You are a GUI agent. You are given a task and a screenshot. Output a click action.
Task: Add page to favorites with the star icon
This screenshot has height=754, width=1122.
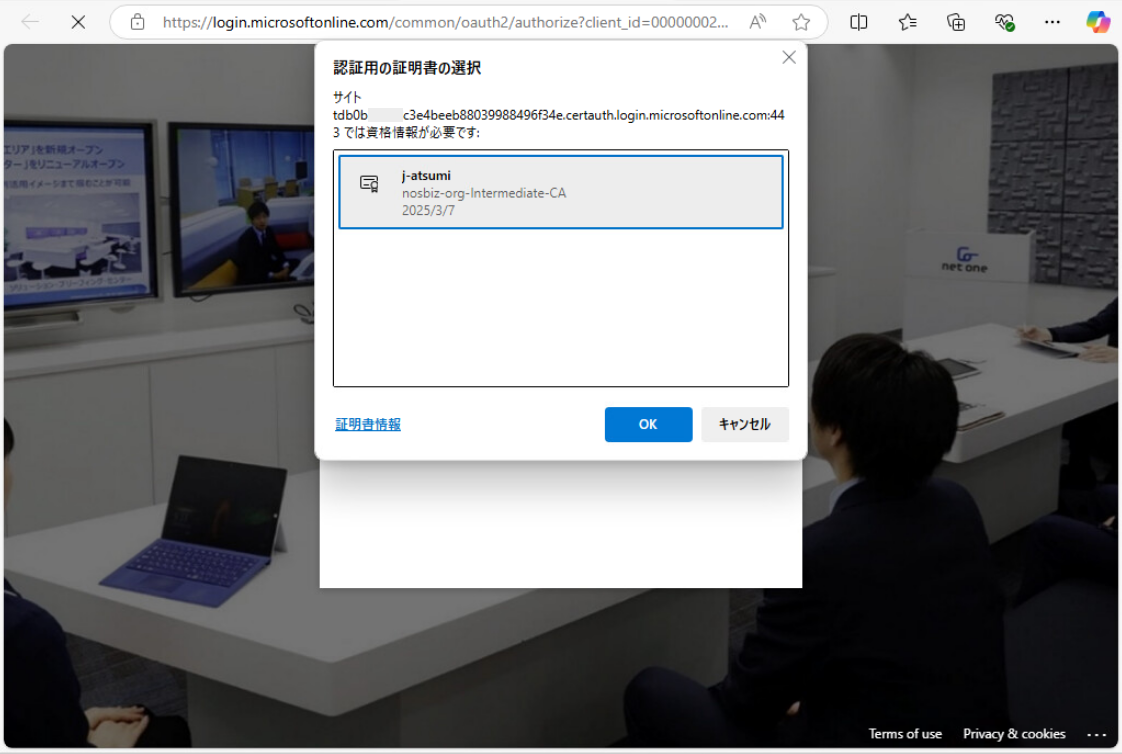tap(801, 22)
